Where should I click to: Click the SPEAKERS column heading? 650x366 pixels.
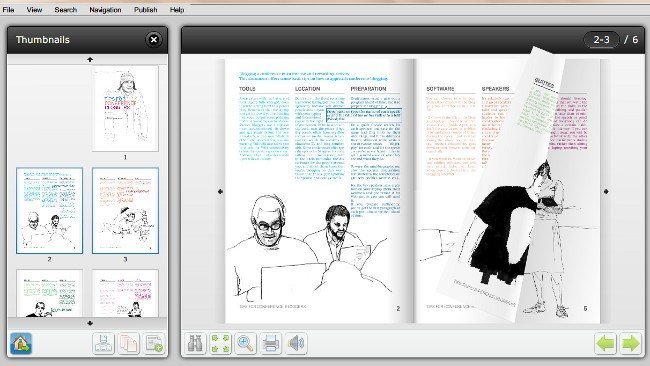[x=495, y=89]
